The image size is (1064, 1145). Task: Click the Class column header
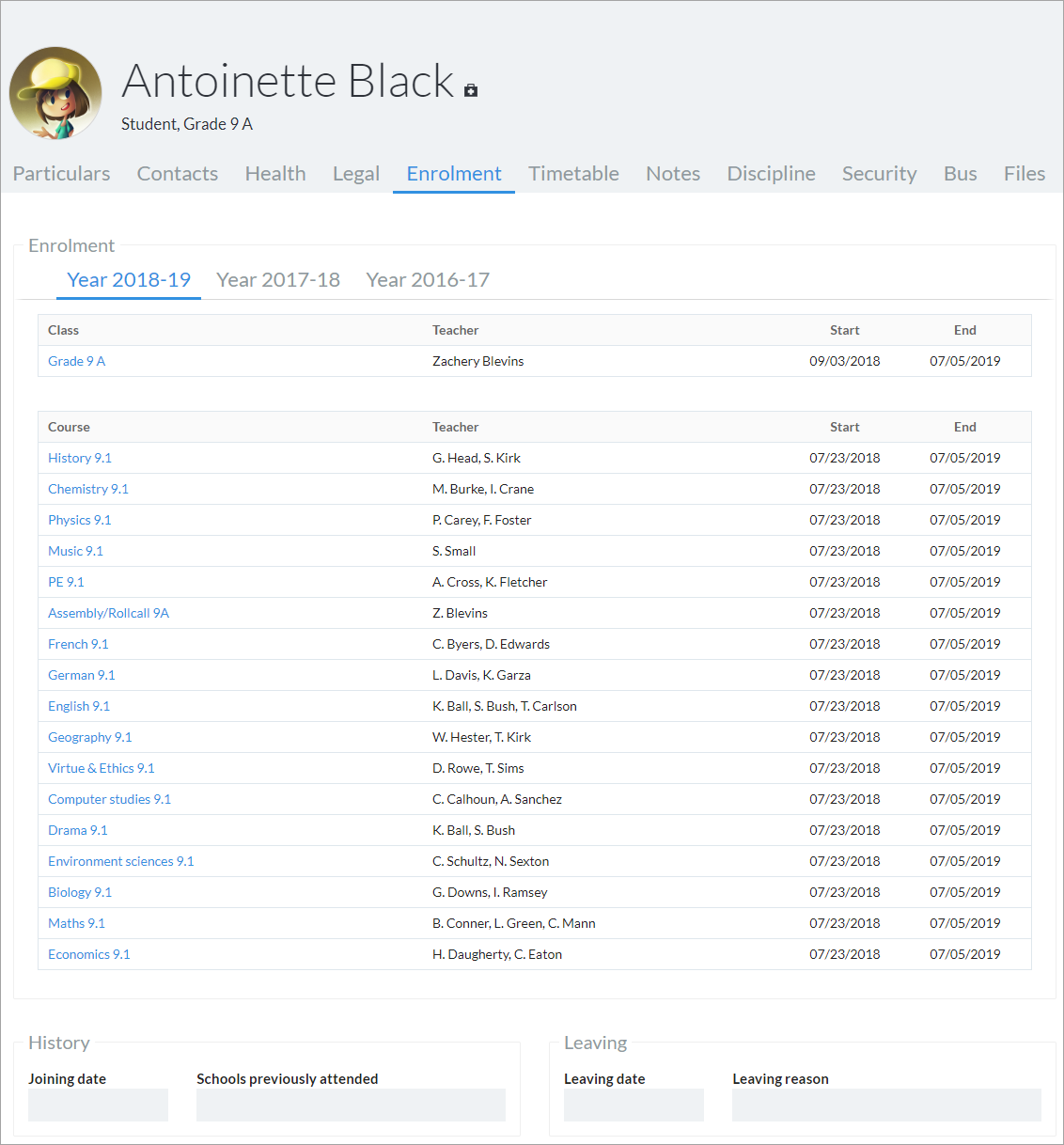pyautogui.click(x=63, y=330)
